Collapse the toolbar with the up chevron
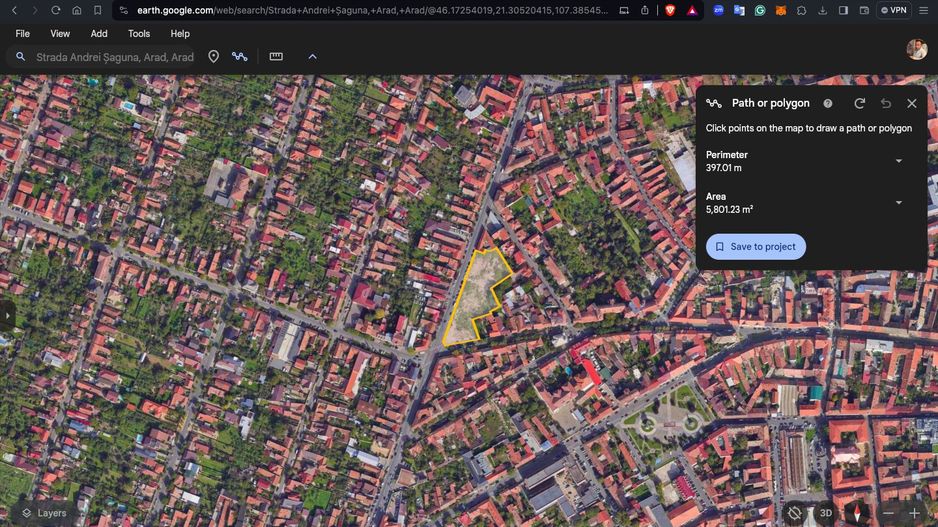Screen dimensions: 938x527 [312, 57]
